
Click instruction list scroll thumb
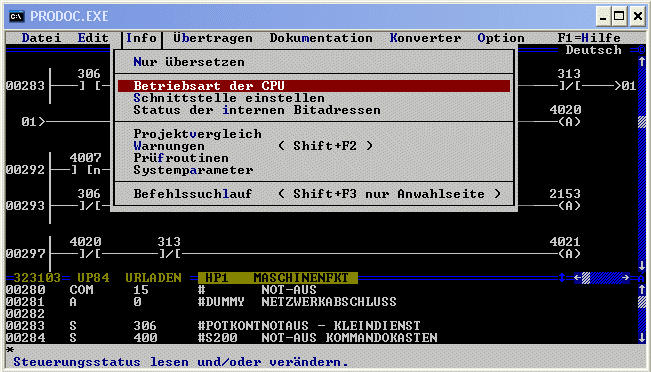point(641,302)
